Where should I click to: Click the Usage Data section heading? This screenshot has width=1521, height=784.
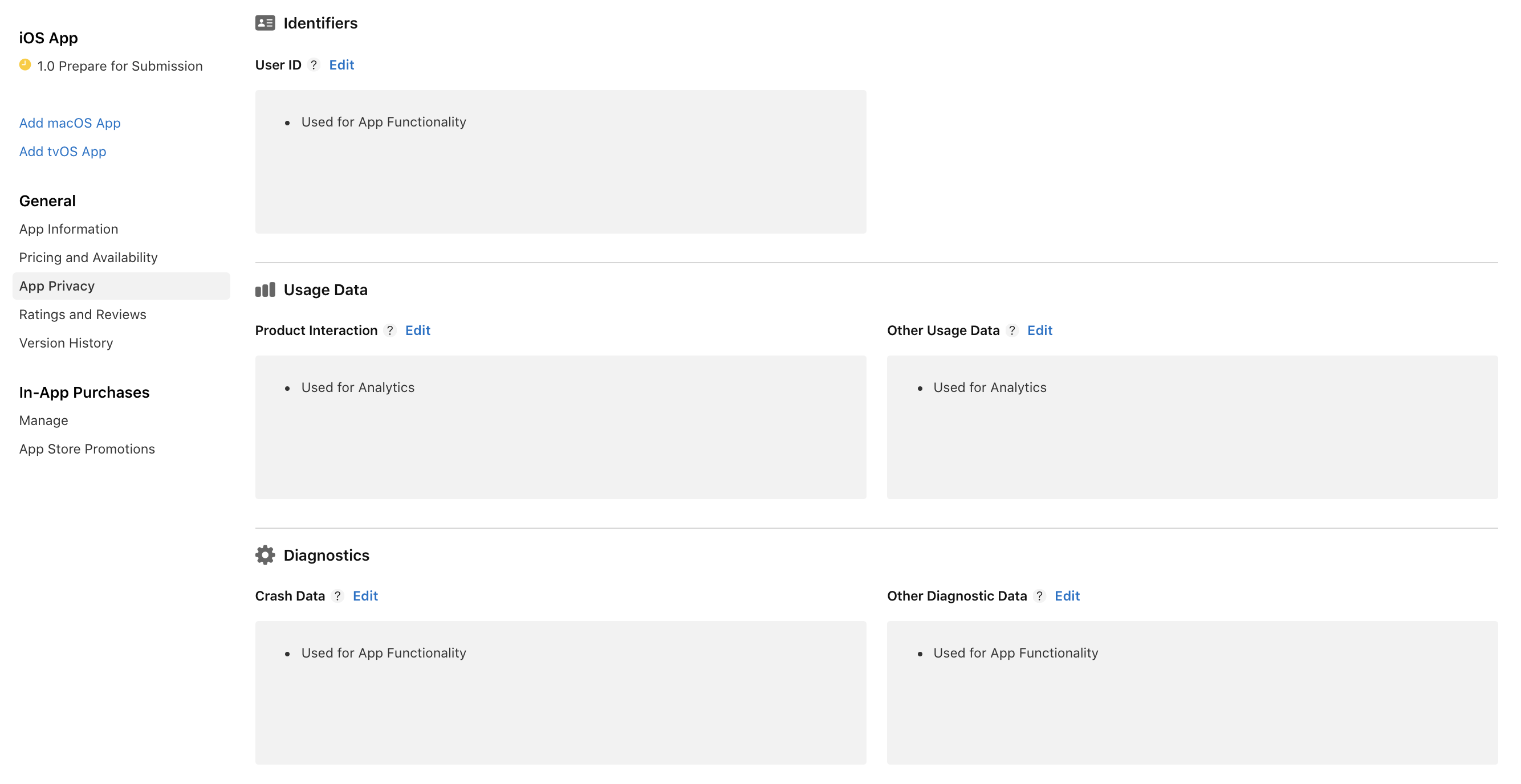click(x=326, y=289)
